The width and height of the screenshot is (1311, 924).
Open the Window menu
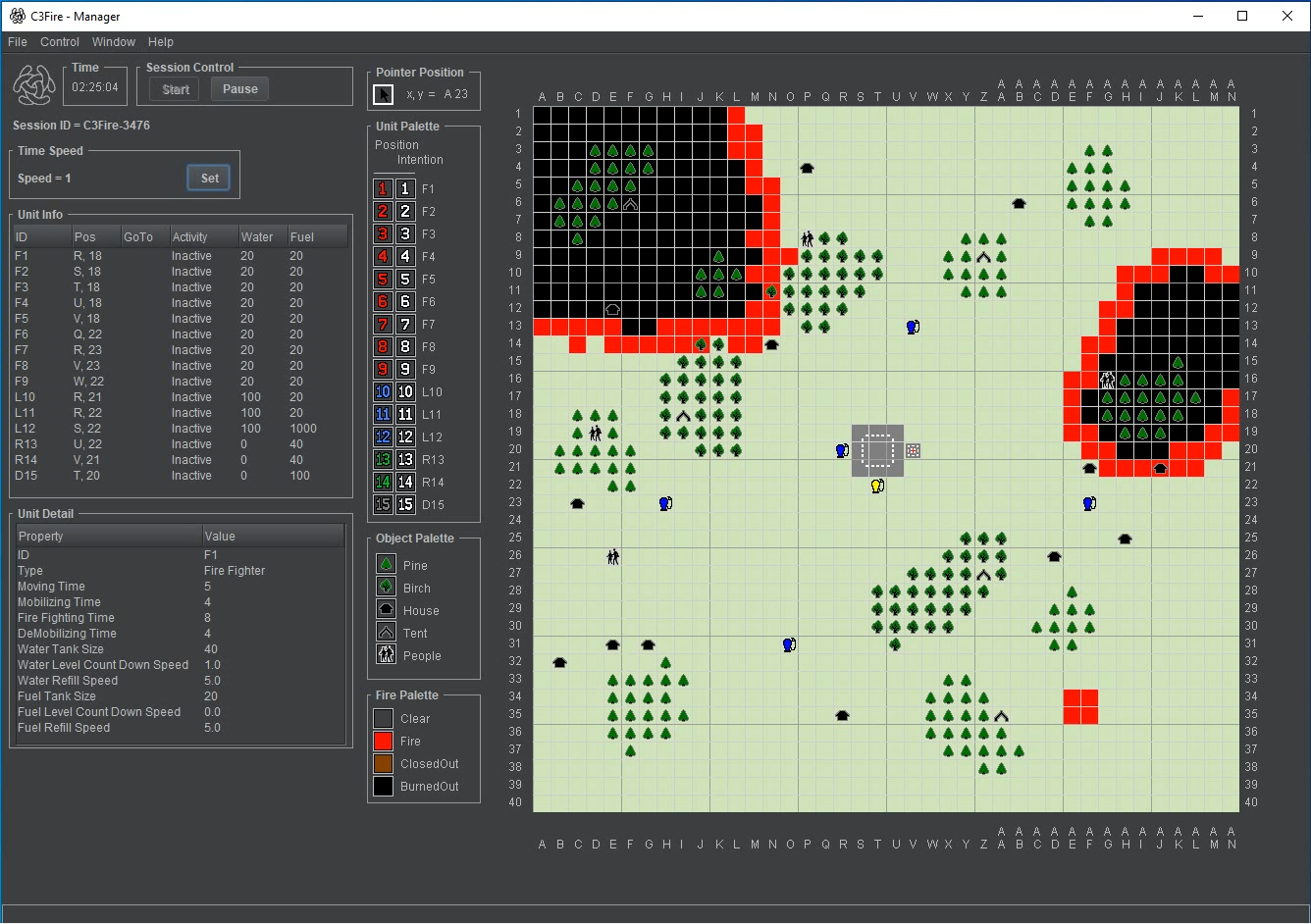114,42
